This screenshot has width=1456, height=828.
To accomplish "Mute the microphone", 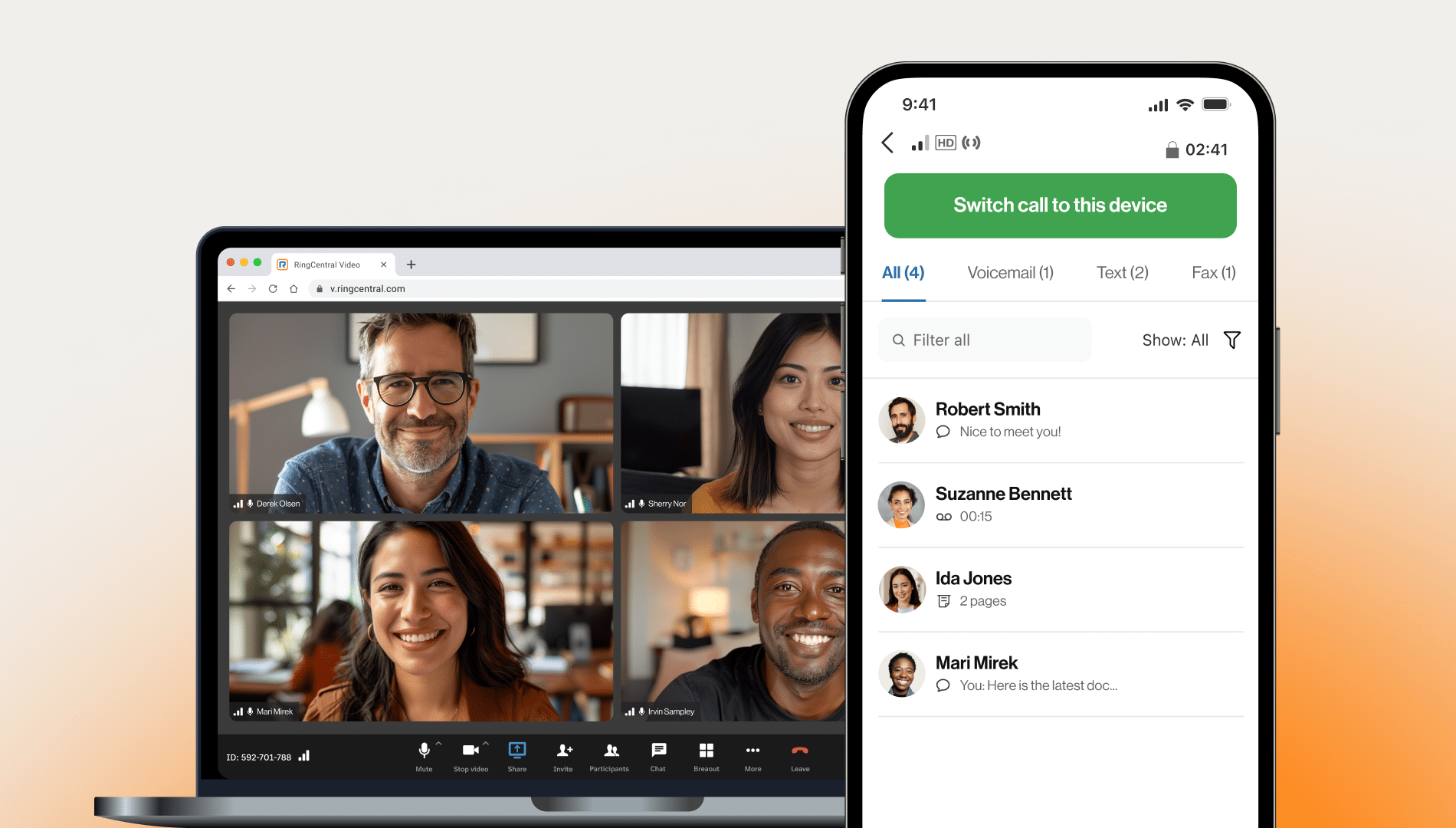I will pyautogui.click(x=424, y=751).
